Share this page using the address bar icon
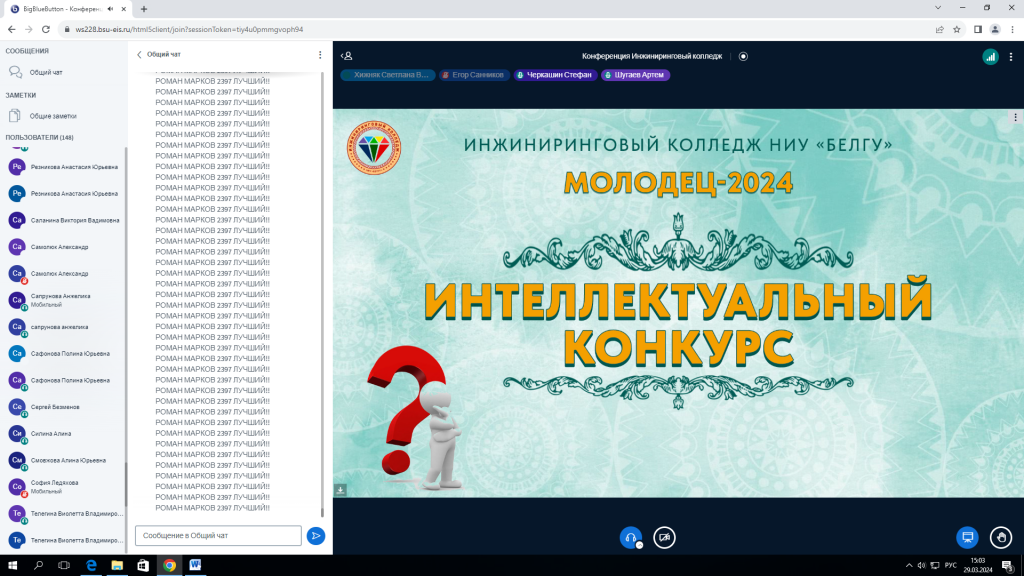Image resolution: width=1024 pixels, height=576 pixels. tap(939, 29)
